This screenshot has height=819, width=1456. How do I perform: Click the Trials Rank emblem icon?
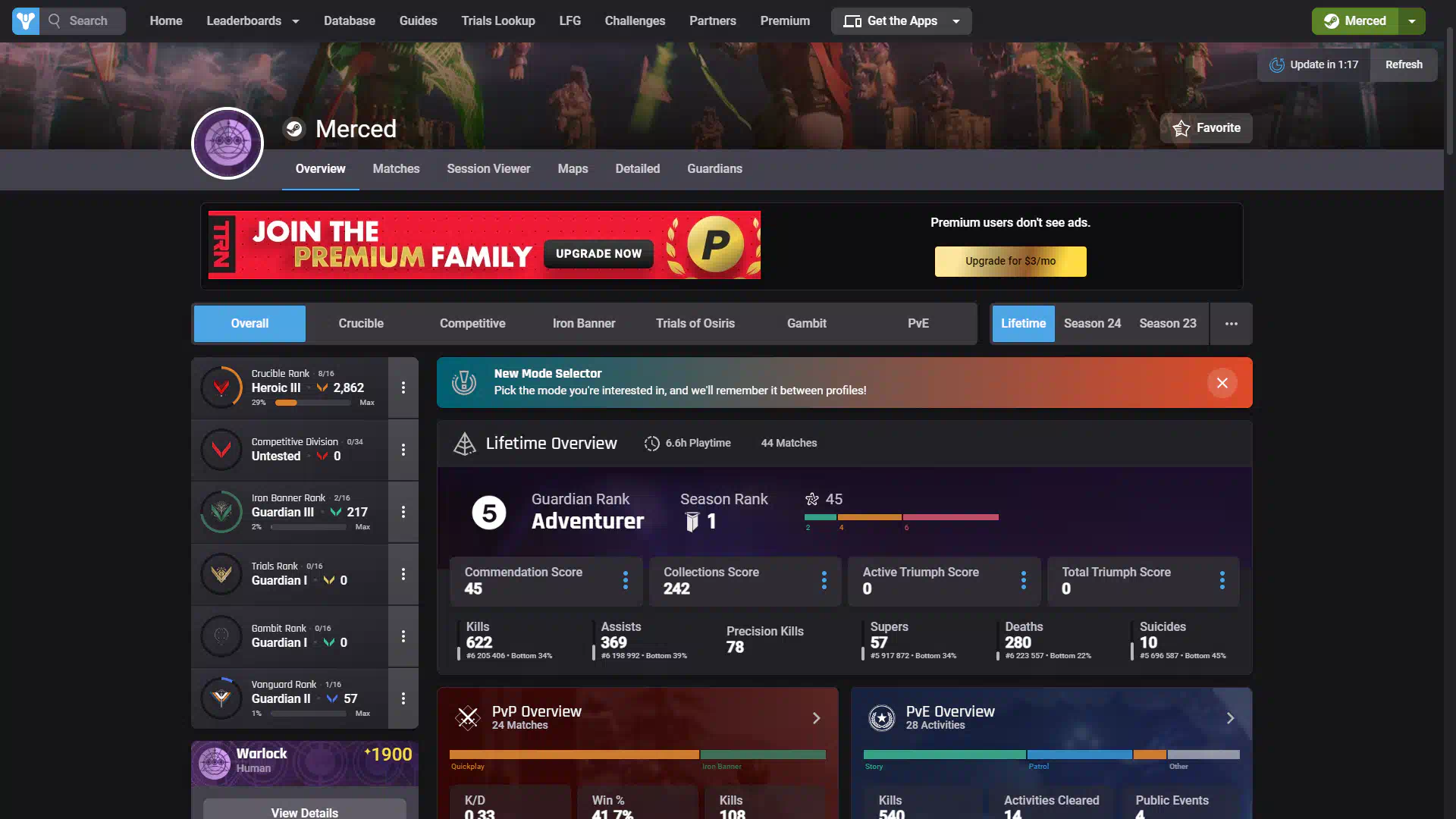[221, 574]
